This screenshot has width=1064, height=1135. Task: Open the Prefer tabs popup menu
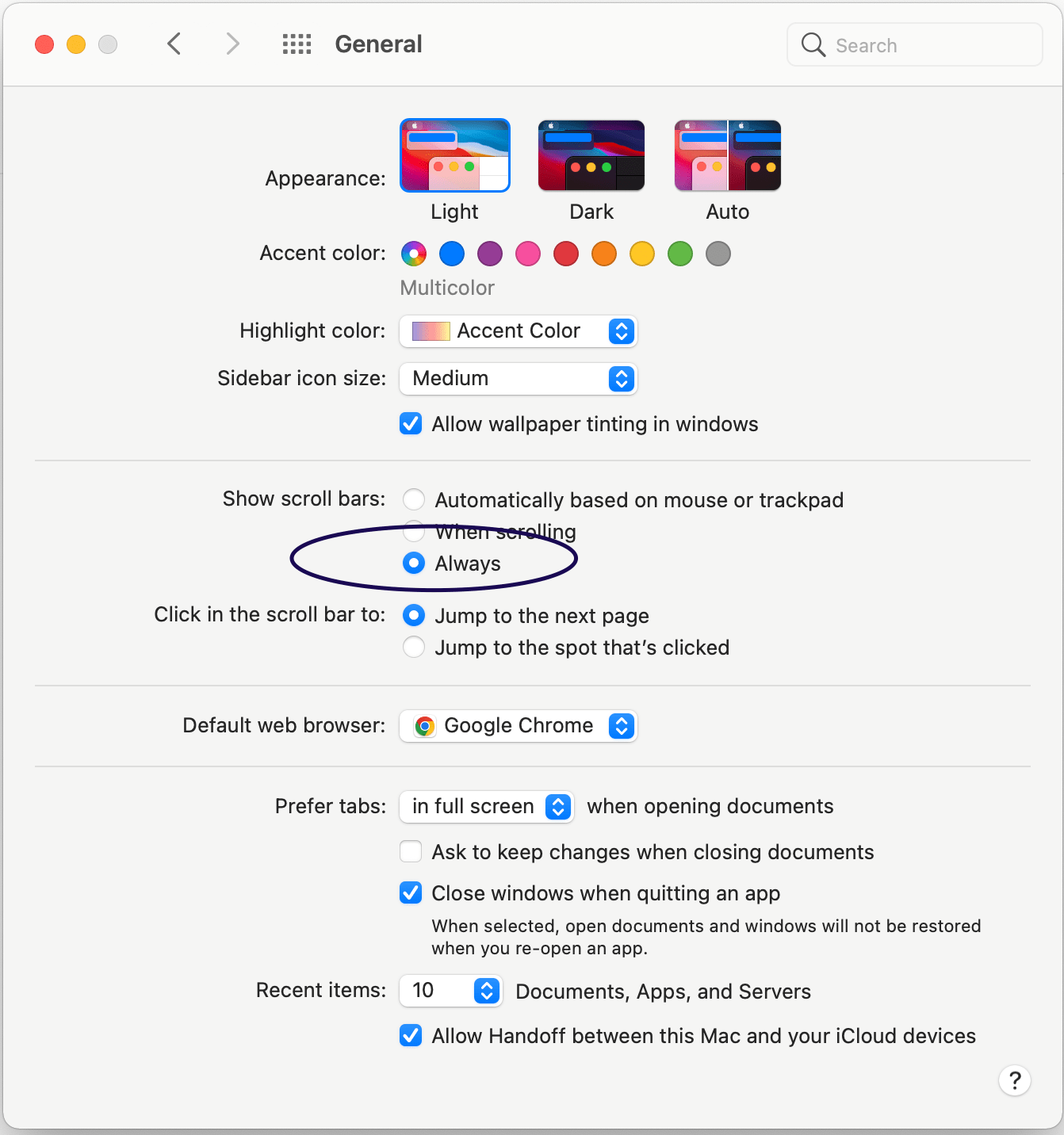pyautogui.click(x=487, y=807)
